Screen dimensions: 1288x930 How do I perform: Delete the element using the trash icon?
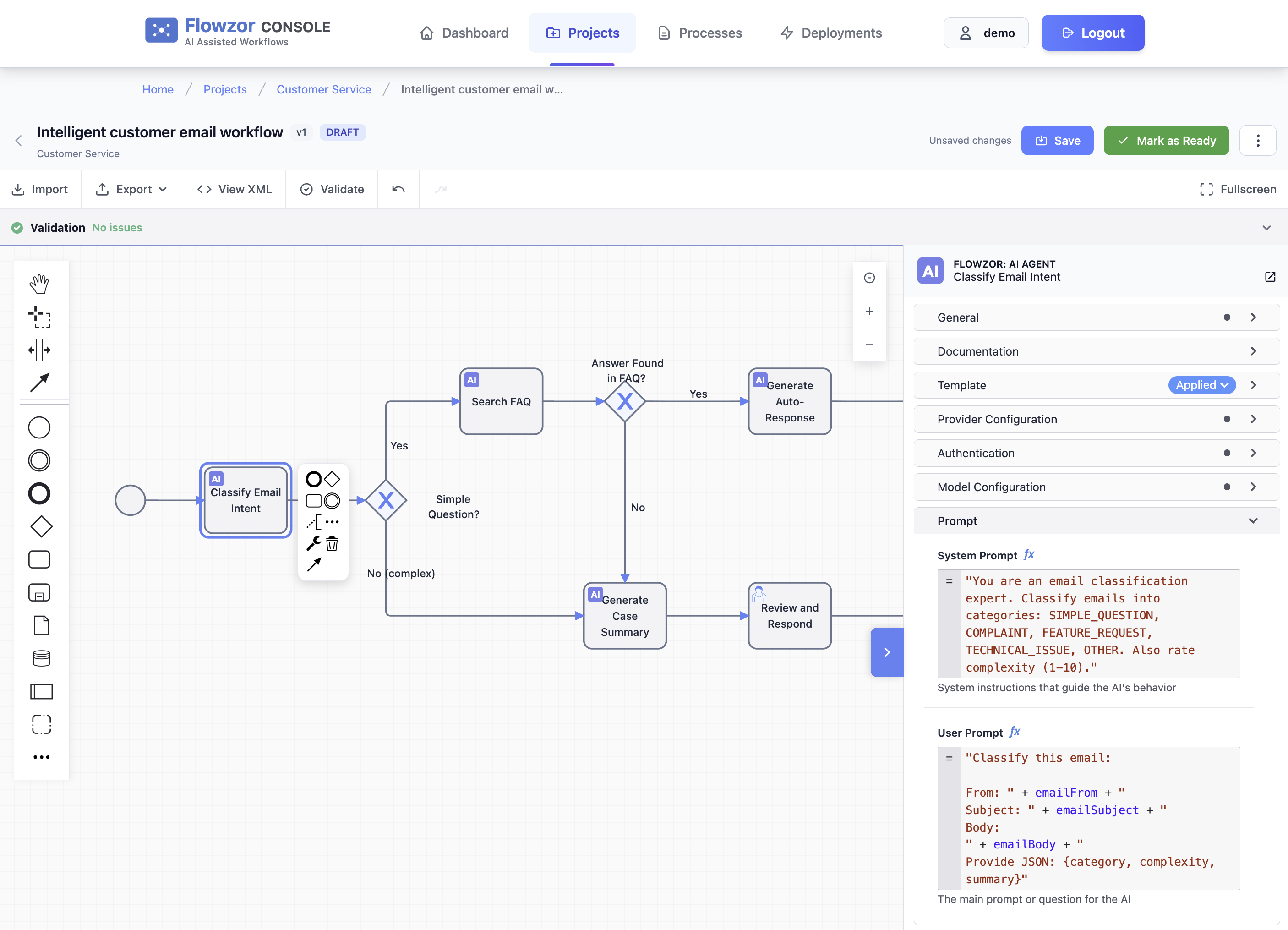pyautogui.click(x=332, y=544)
